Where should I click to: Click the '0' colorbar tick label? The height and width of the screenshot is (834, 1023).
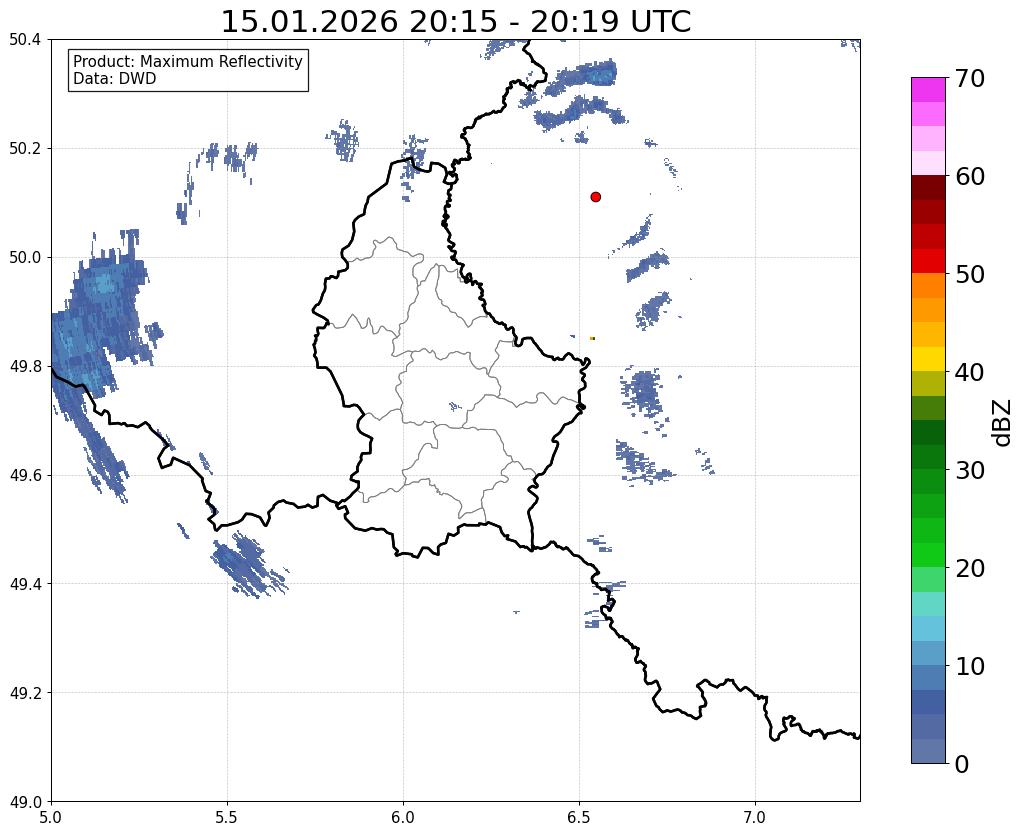coord(962,764)
